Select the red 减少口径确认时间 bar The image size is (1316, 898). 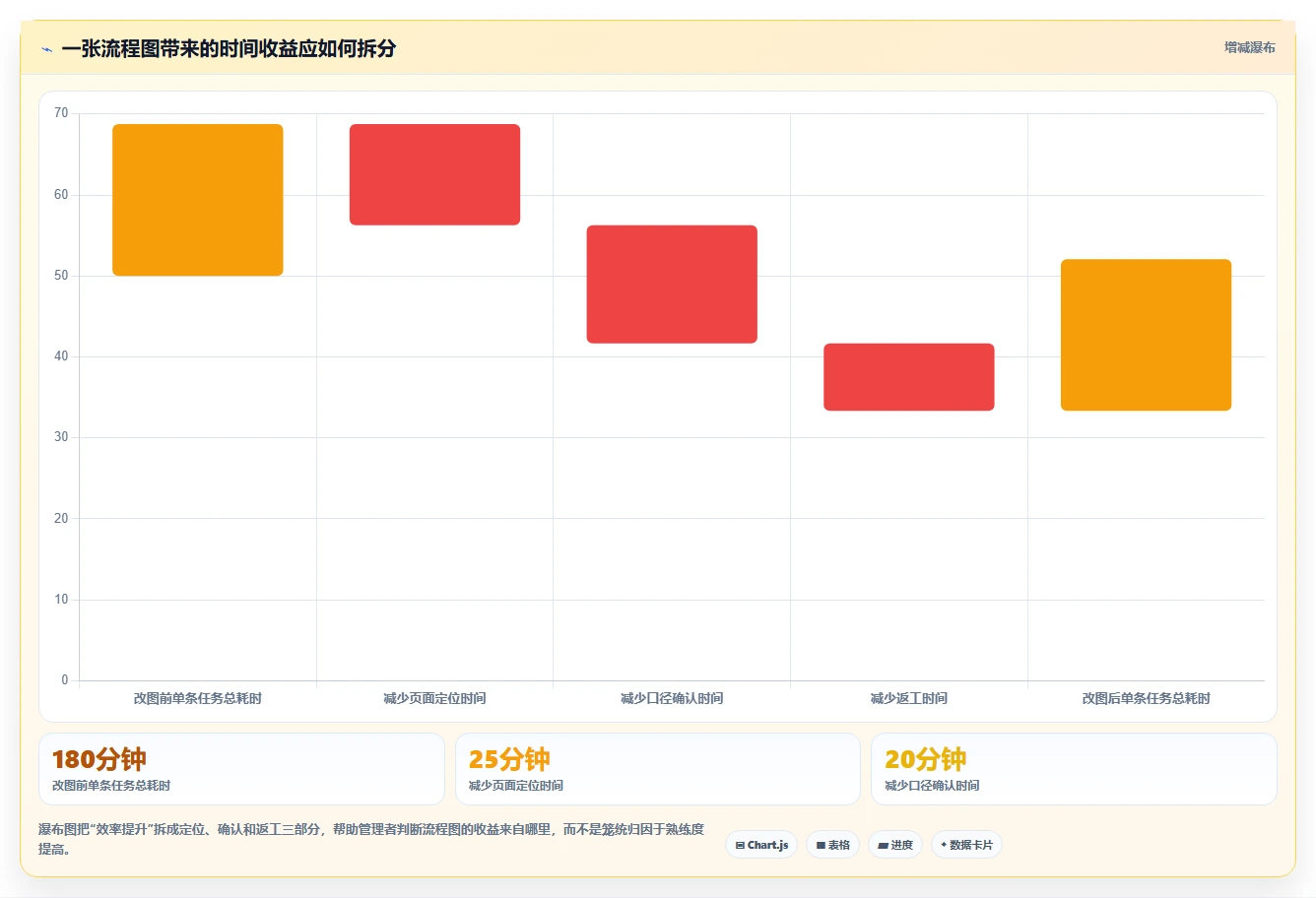coord(672,285)
